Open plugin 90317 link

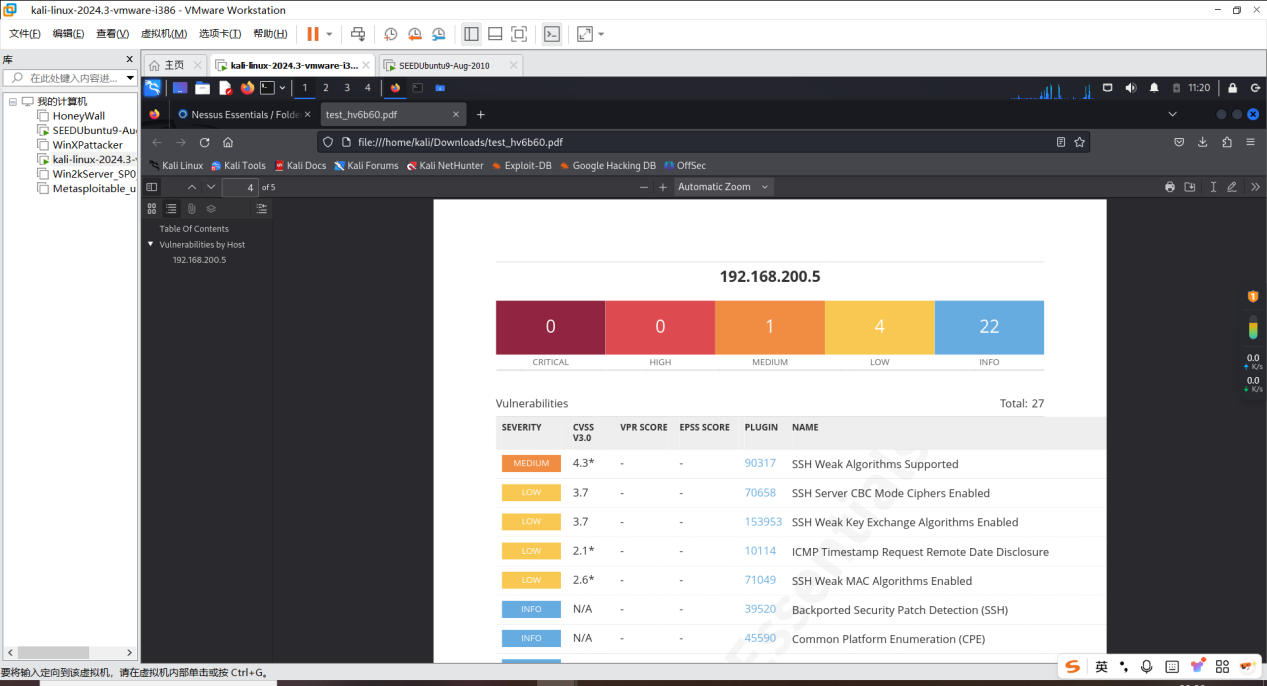pos(760,463)
